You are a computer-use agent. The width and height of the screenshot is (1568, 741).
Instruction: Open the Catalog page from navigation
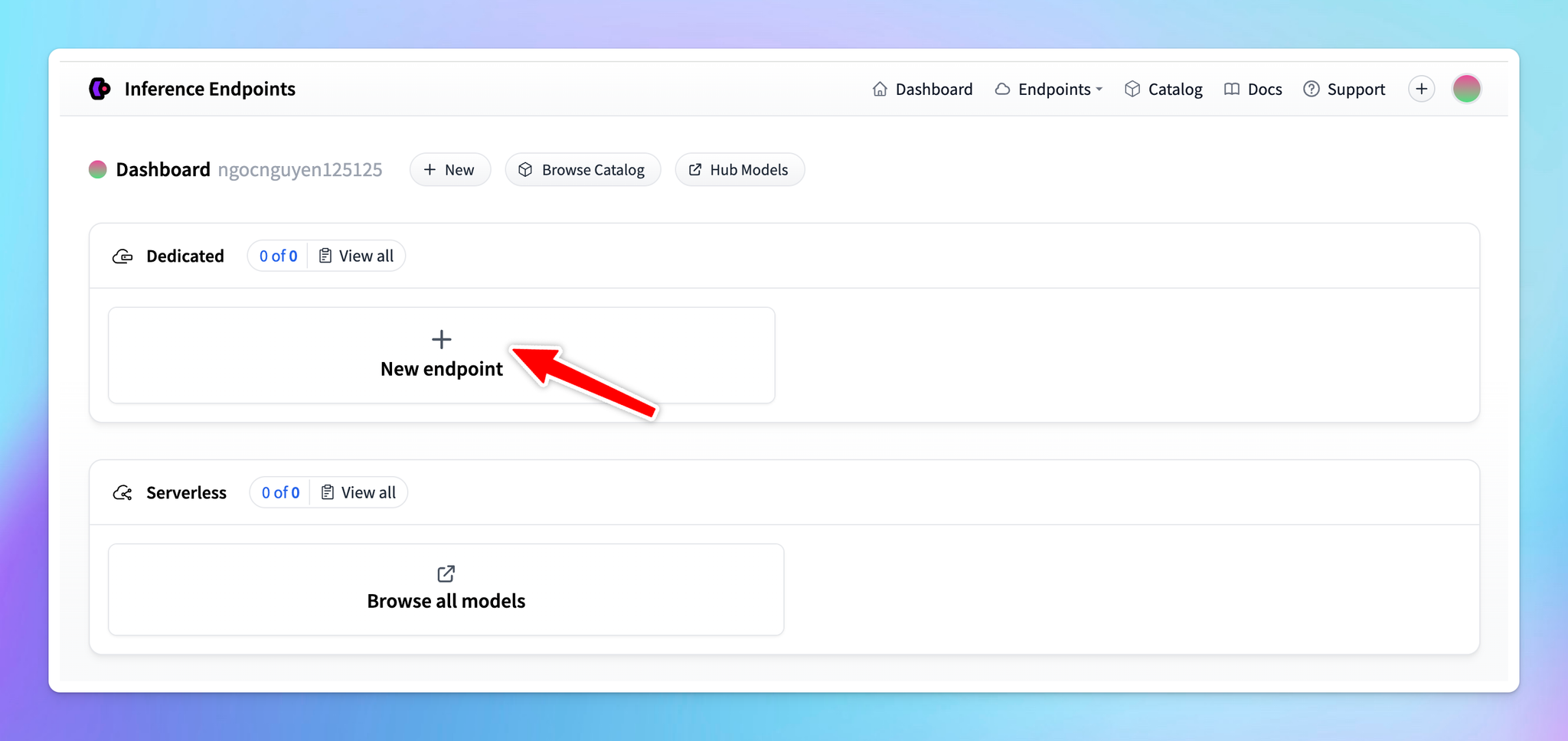click(1164, 89)
